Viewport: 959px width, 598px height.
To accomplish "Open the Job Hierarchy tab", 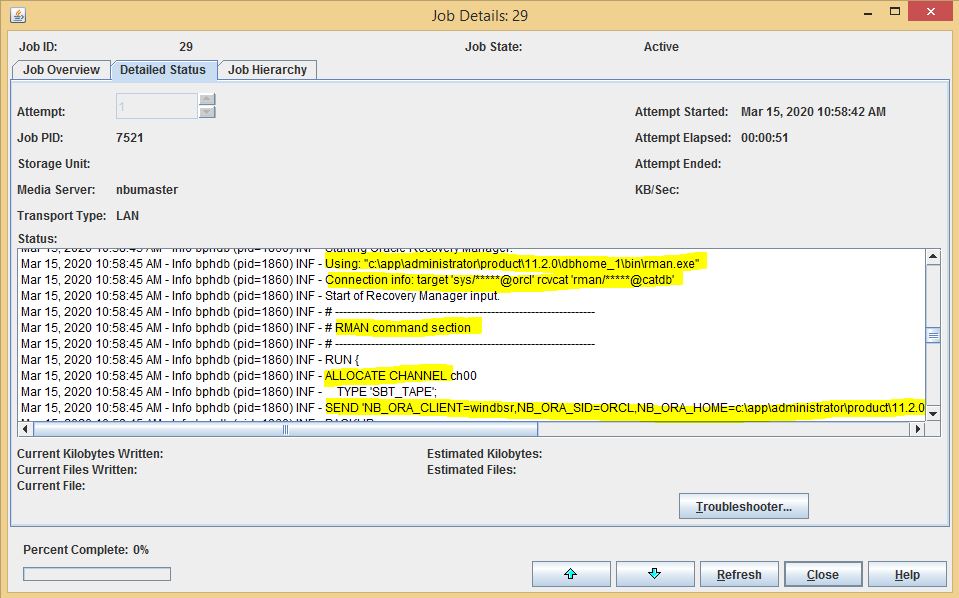I will point(265,70).
